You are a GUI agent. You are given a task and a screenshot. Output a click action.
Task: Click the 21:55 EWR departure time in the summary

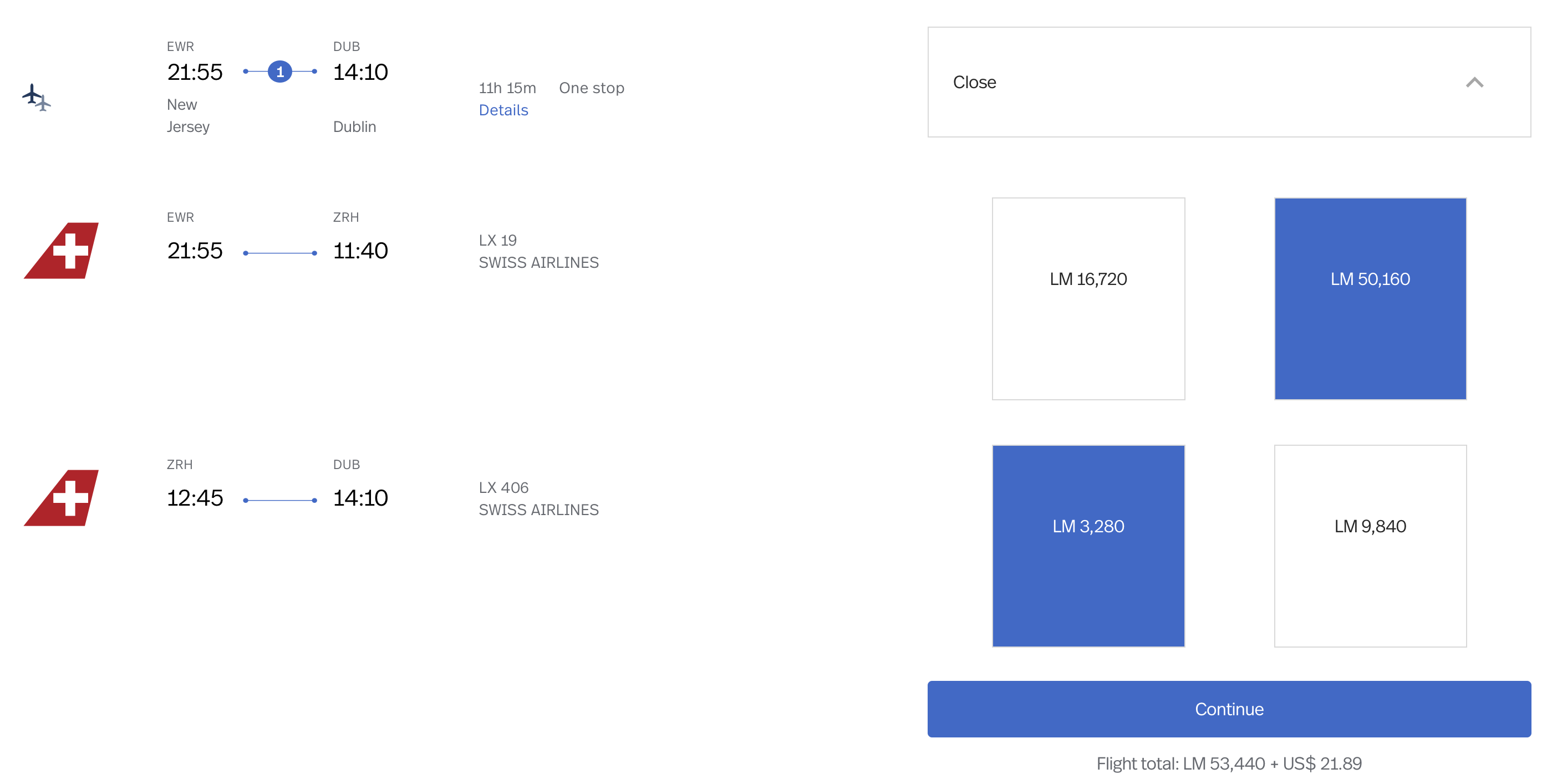(195, 73)
